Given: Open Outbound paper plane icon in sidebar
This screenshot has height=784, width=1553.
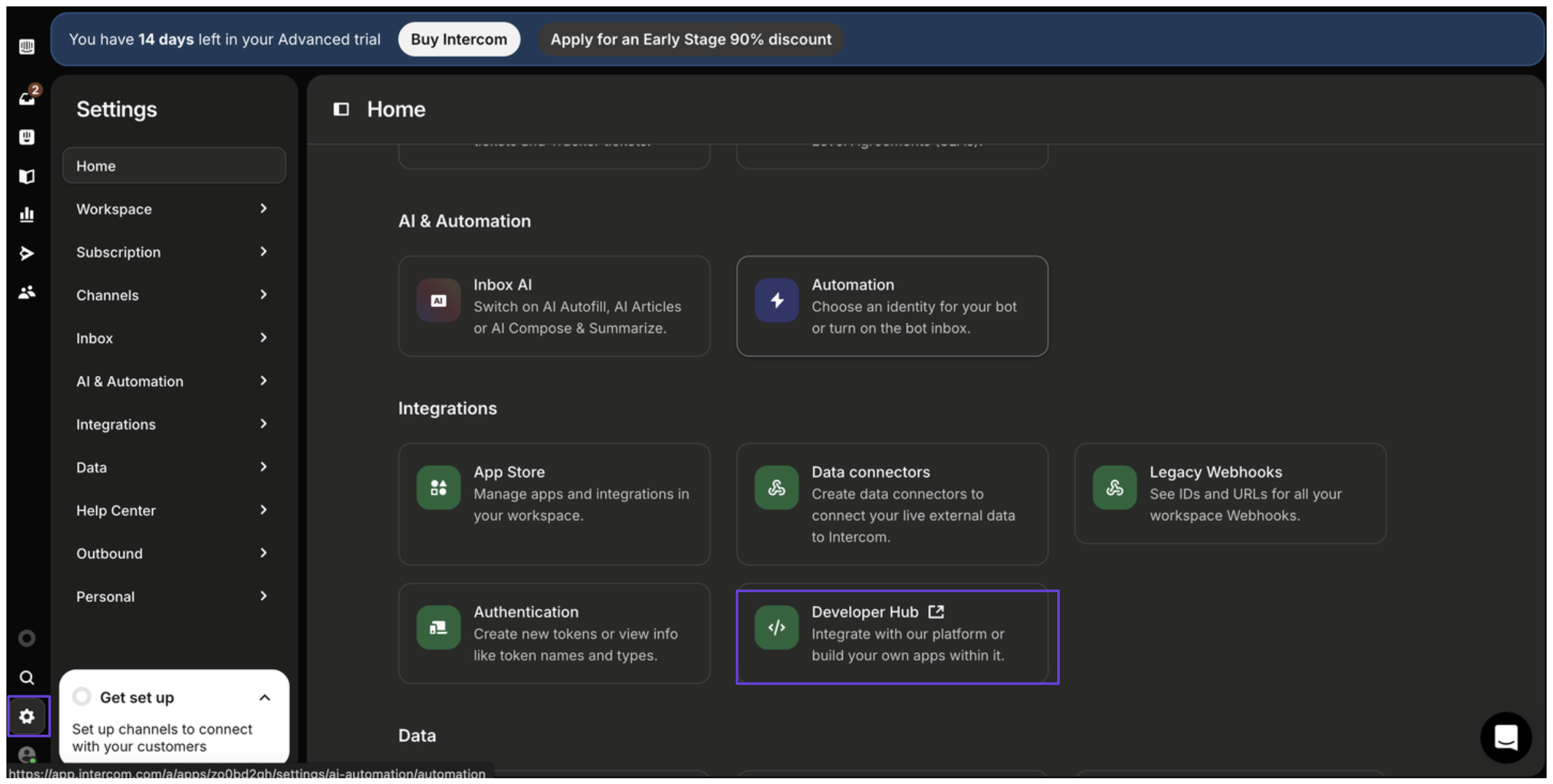Looking at the screenshot, I should 27,253.
